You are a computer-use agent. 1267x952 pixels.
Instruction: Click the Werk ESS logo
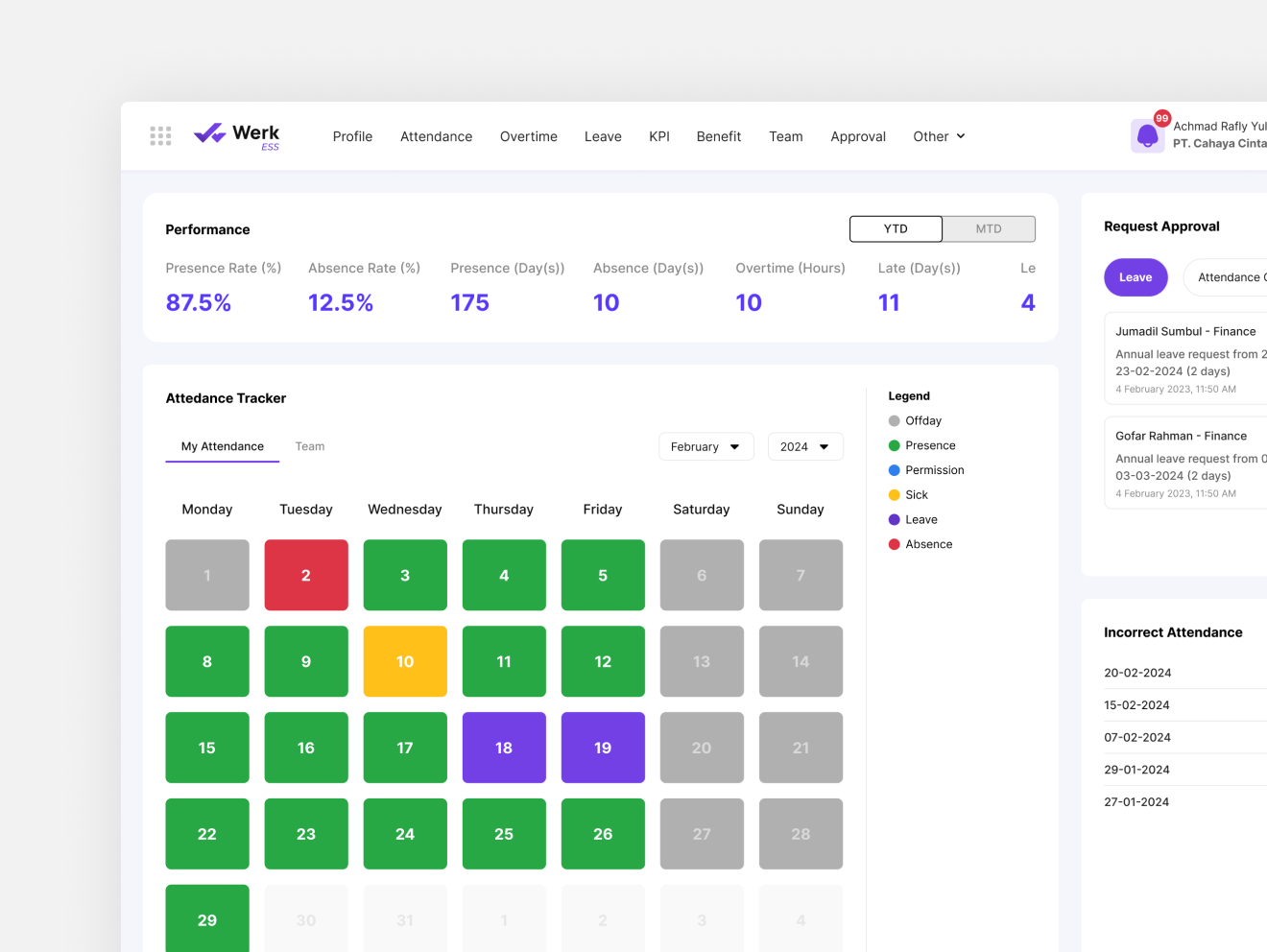click(x=237, y=136)
